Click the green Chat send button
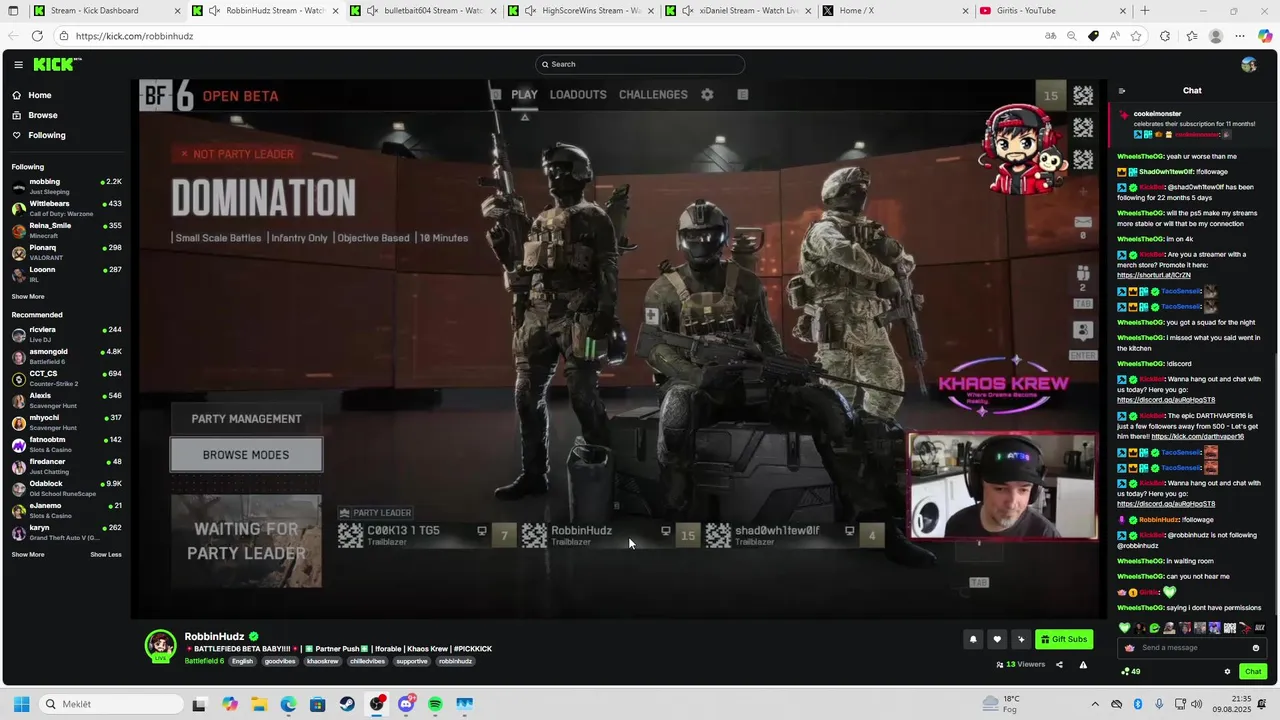Viewport: 1280px width, 720px height. [x=1253, y=671]
